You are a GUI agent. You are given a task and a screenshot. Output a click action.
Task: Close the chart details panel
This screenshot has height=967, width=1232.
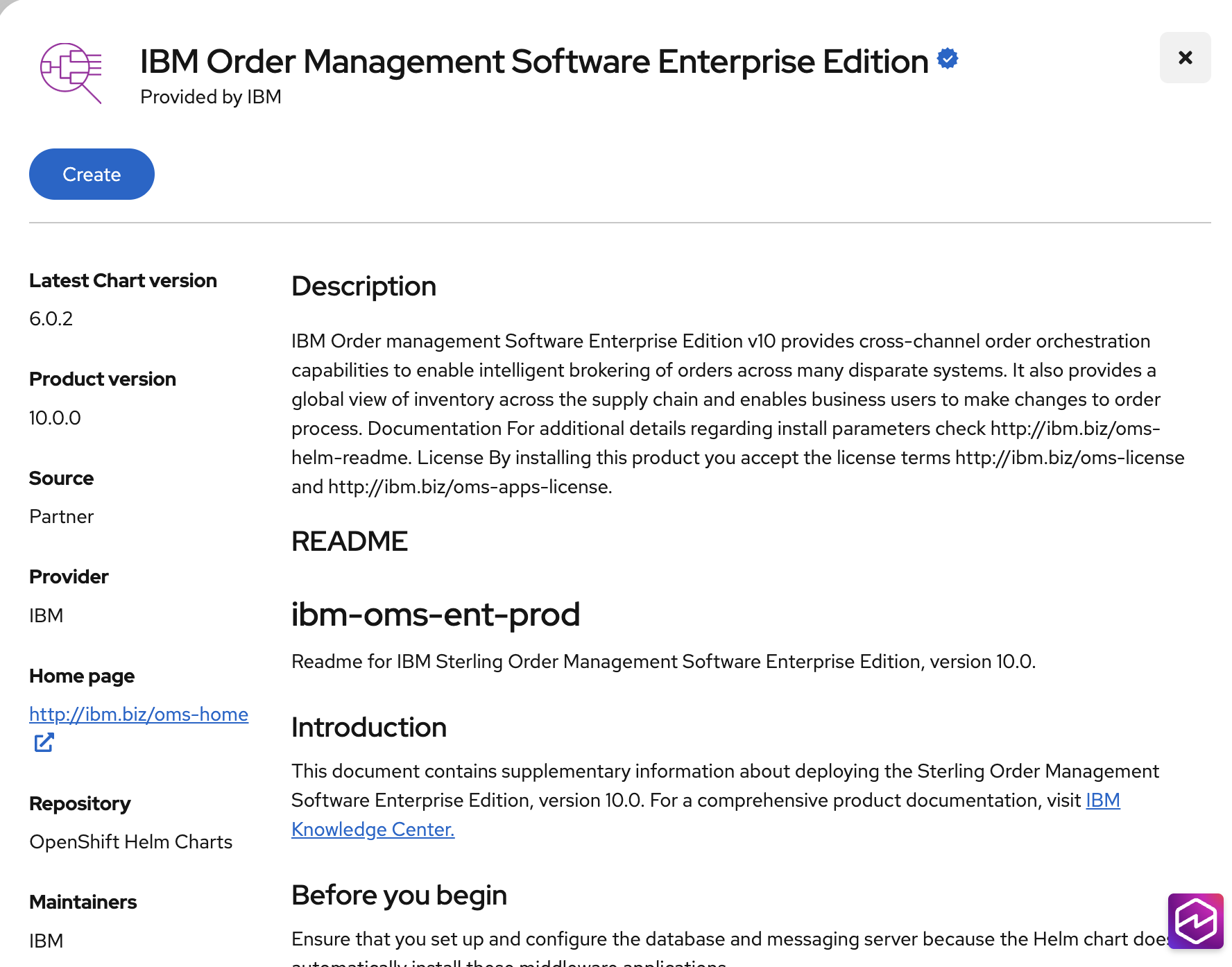pos(1185,58)
